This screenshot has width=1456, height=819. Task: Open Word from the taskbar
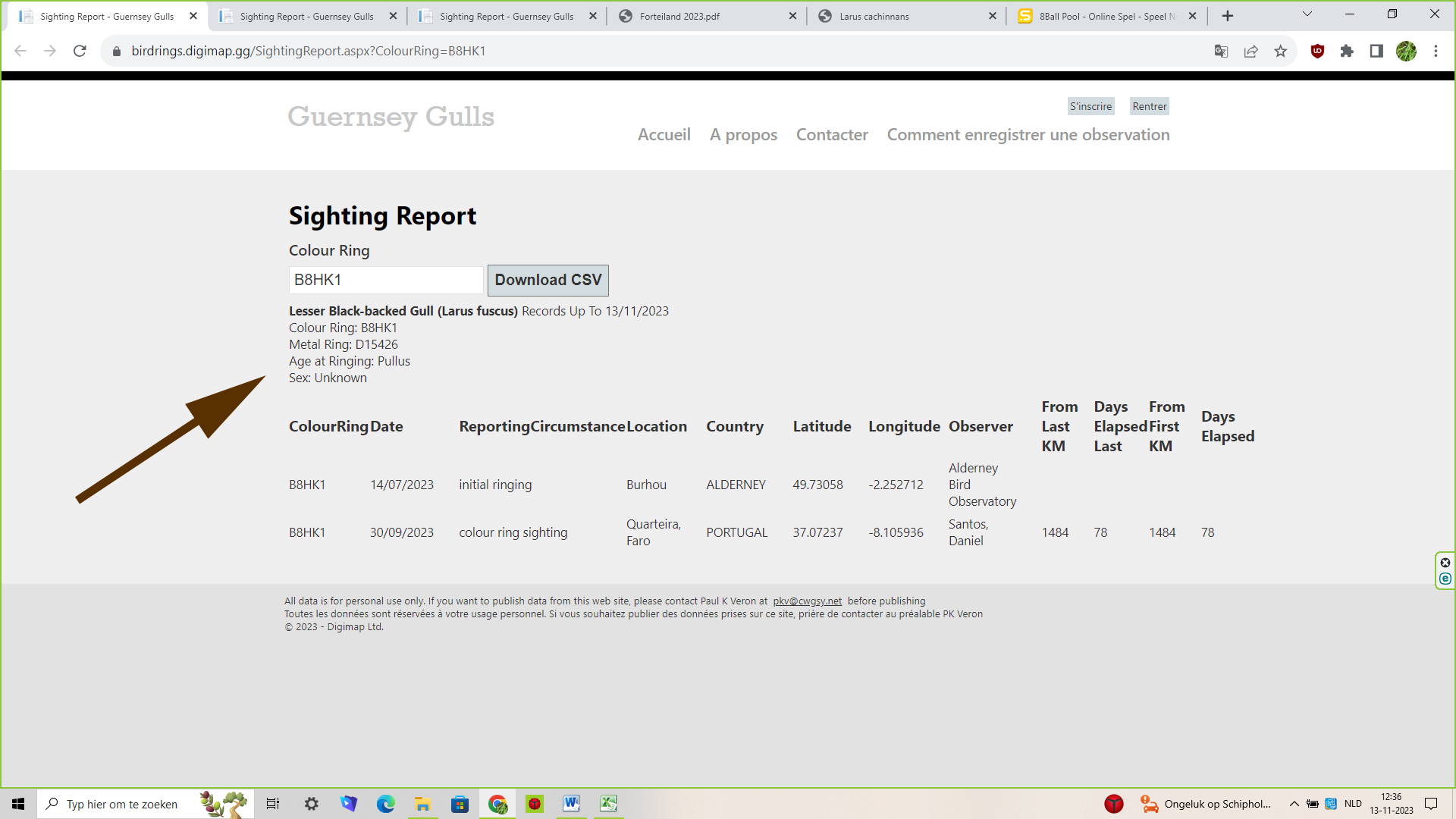tap(571, 804)
